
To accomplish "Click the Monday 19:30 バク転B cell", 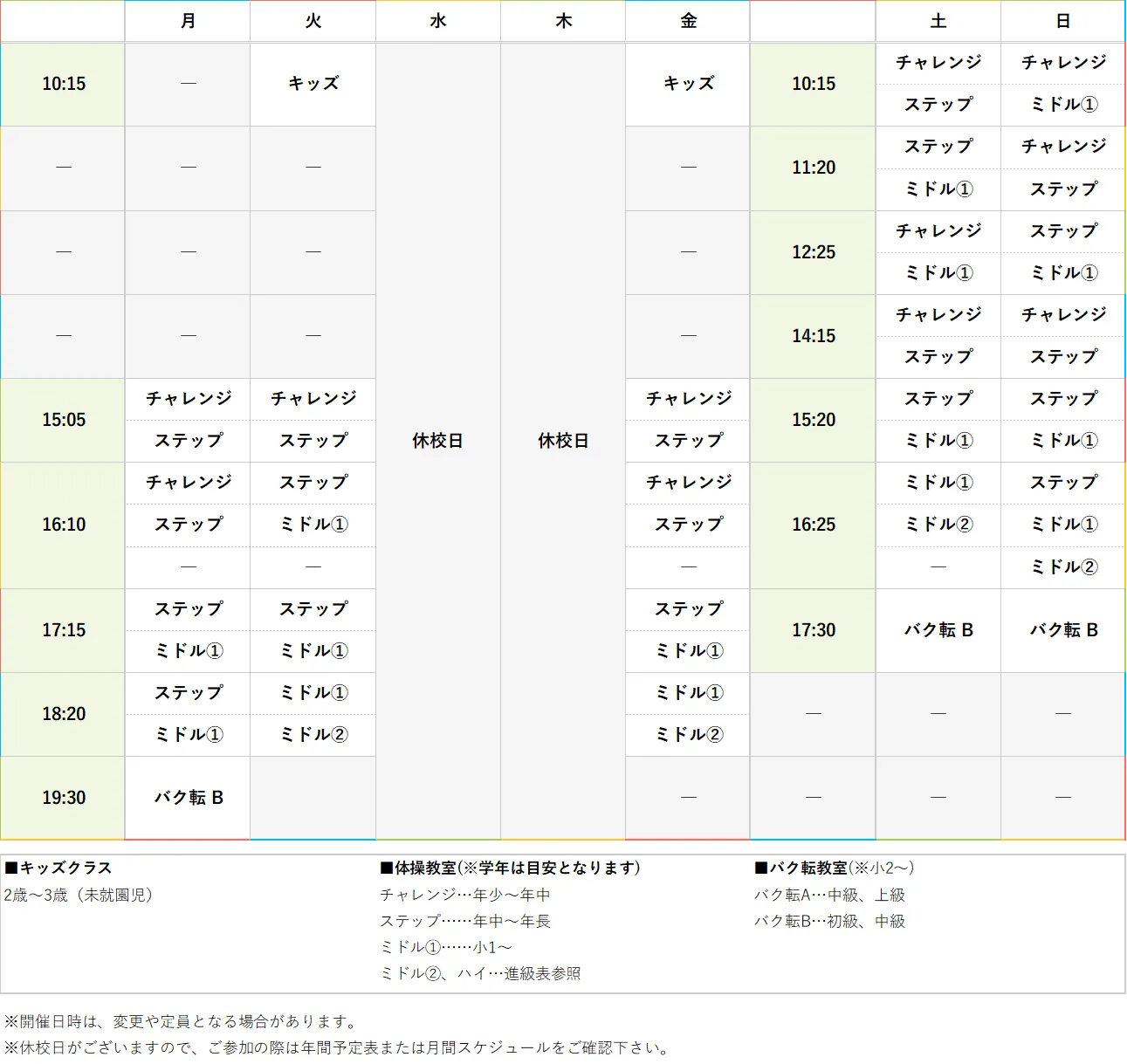I will [x=187, y=797].
